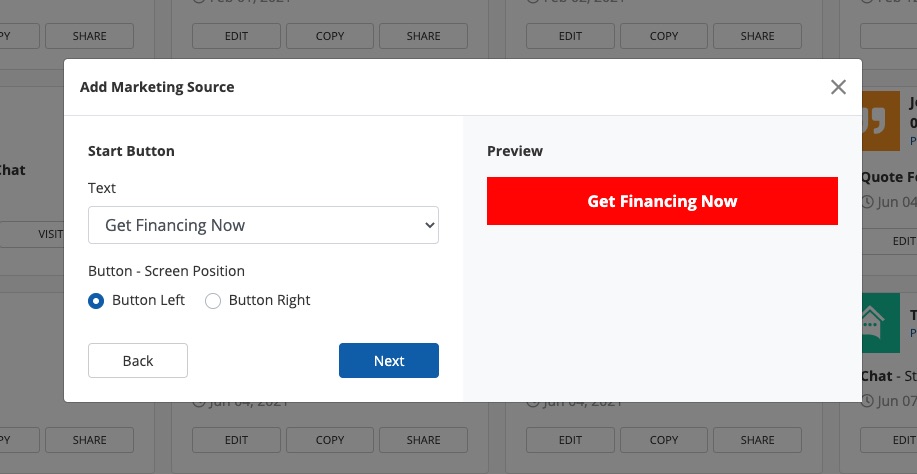Go Back to the previous step
This screenshot has height=474, width=917.
(138, 361)
